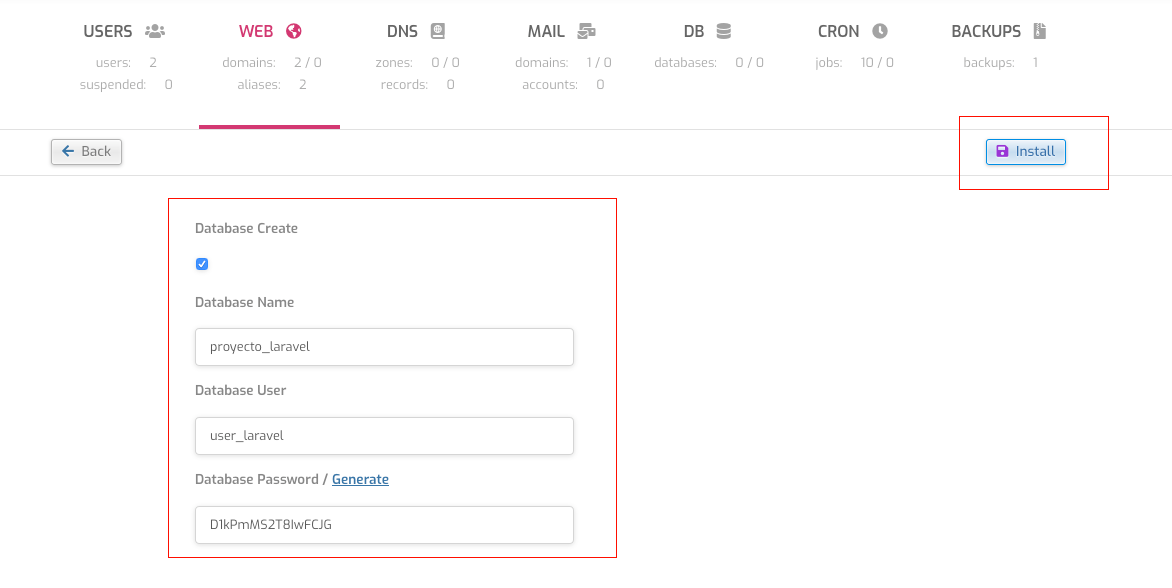Click the CRON clock icon
Image resolution: width=1172 pixels, height=588 pixels.
click(x=880, y=31)
